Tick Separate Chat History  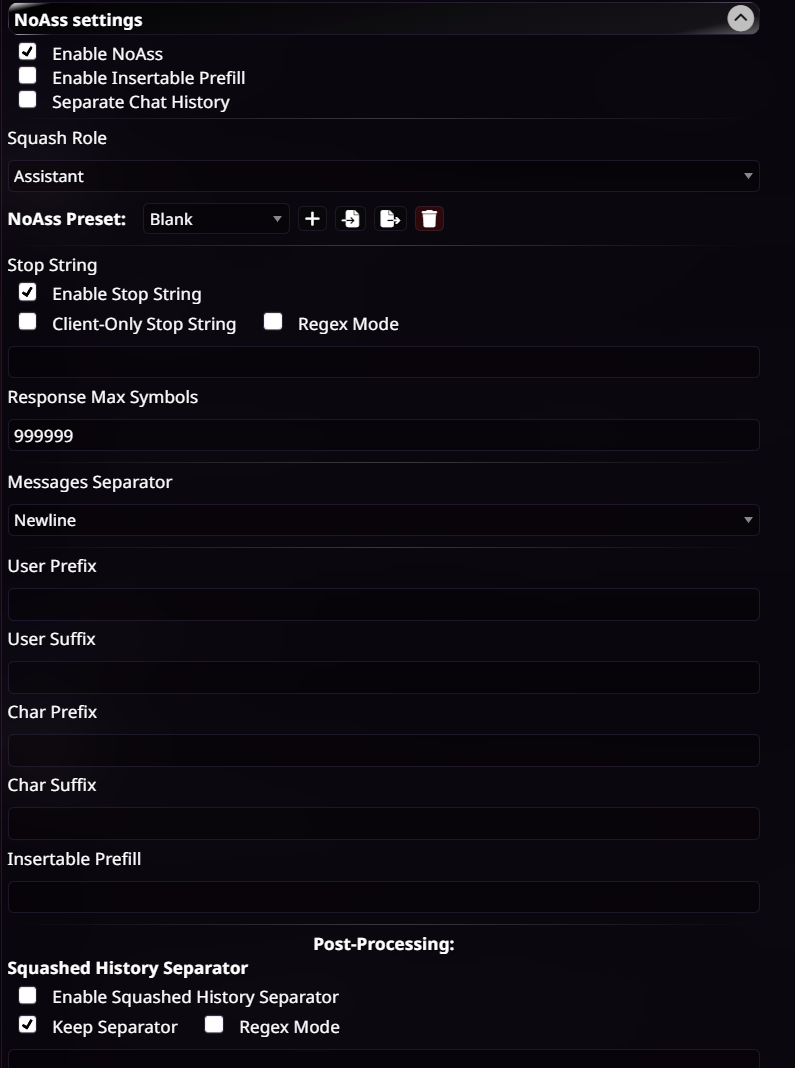coord(27,99)
